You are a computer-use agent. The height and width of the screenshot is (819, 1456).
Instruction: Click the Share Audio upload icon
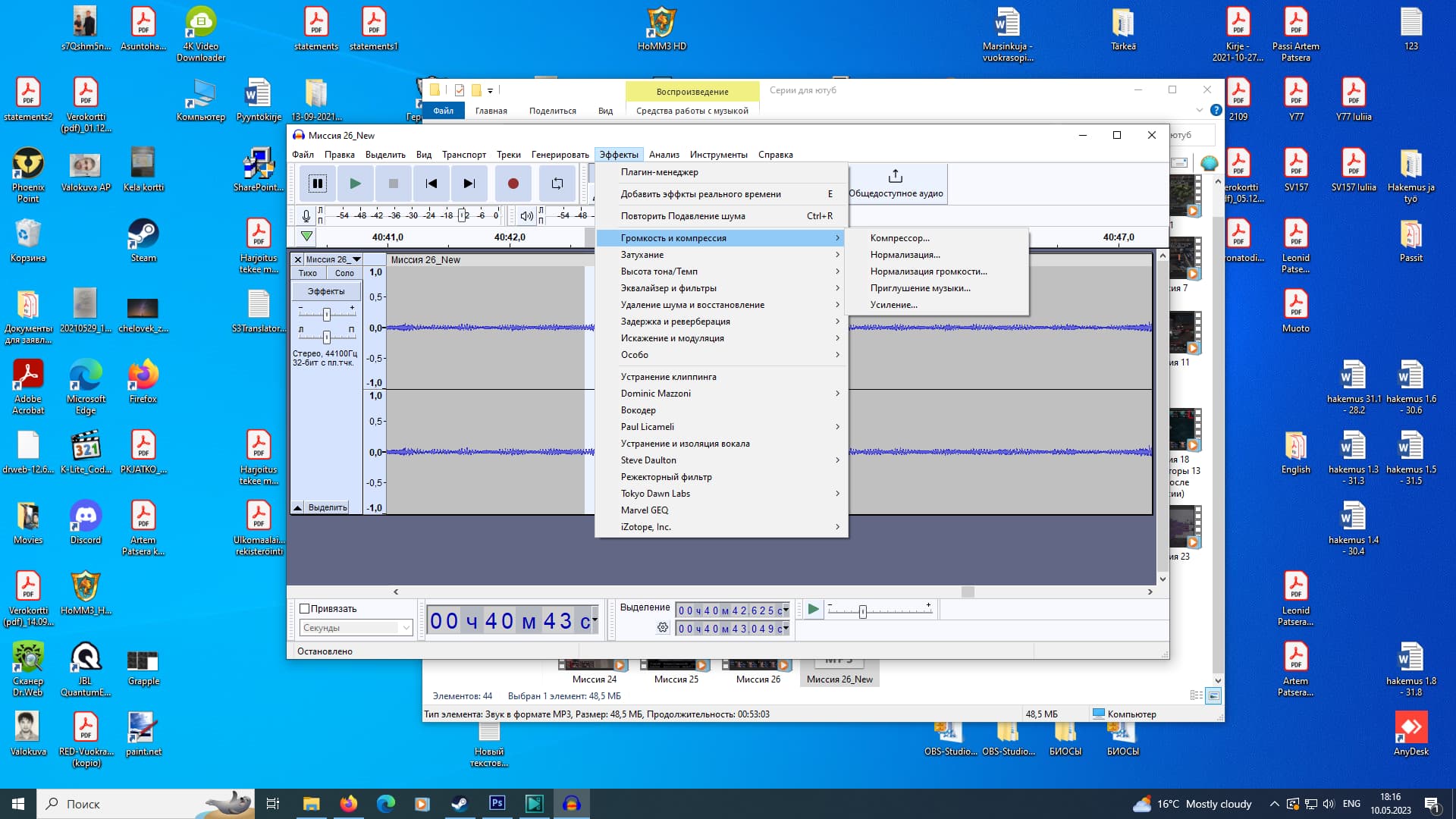point(895,176)
